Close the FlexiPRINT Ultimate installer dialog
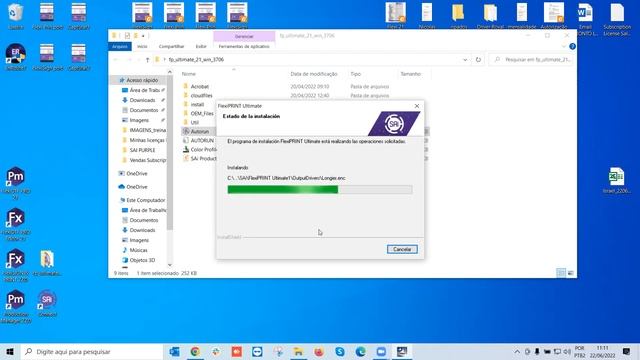 [417, 106]
